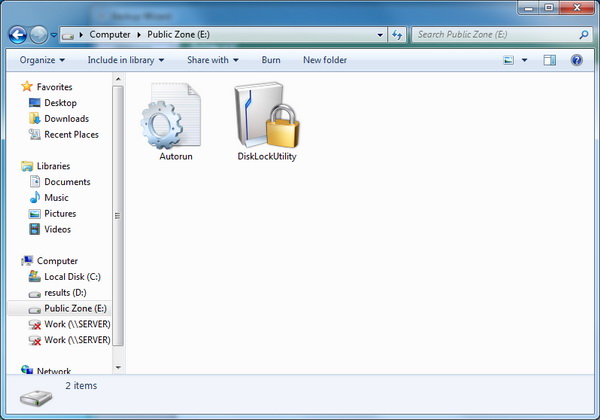Viewport: 600px width, 420px height.
Task: Click the drive icon in details pane
Action: click(x=36, y=398)
